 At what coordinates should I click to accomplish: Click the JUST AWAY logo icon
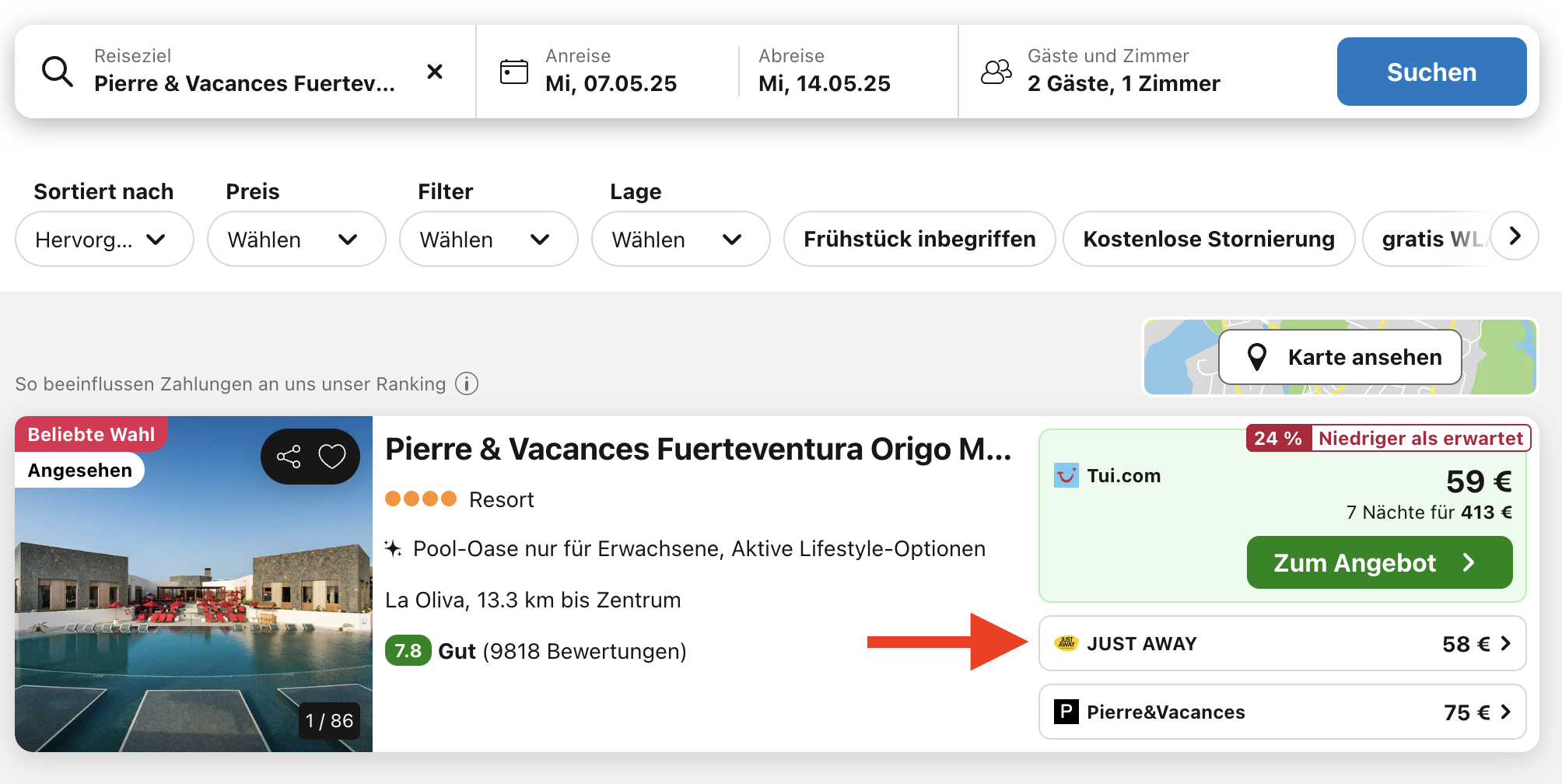[x=1066, y=643]
